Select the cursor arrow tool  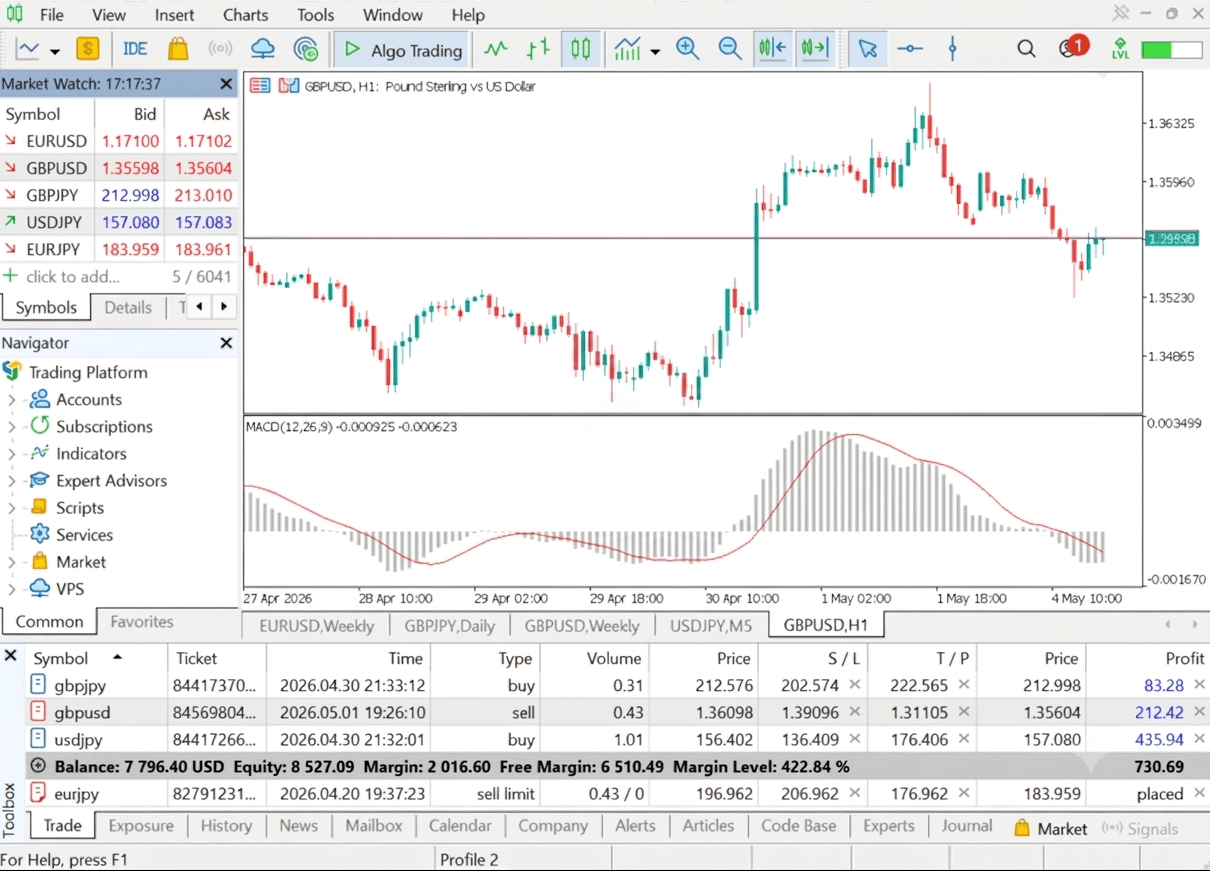867,49
